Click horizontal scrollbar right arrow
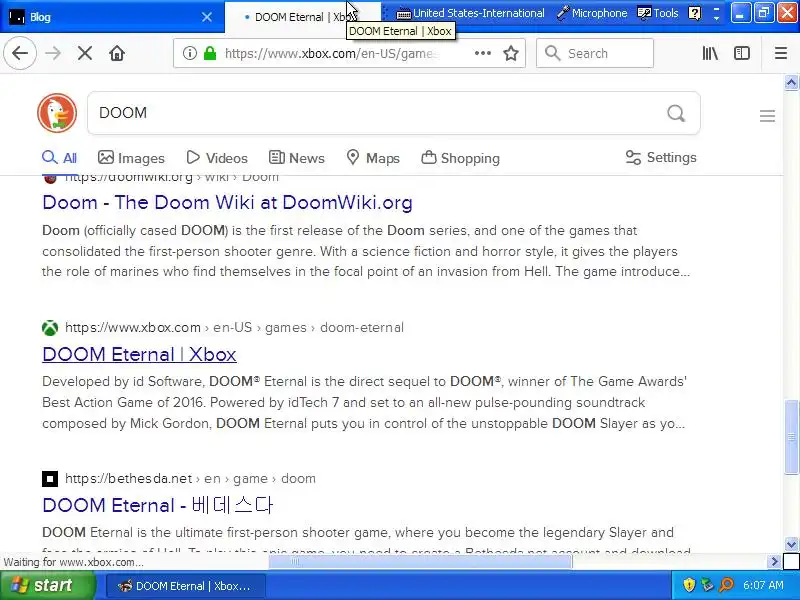The height and width of the screenshot is (600, 800). pyautogui.click(x=774, y=562)
